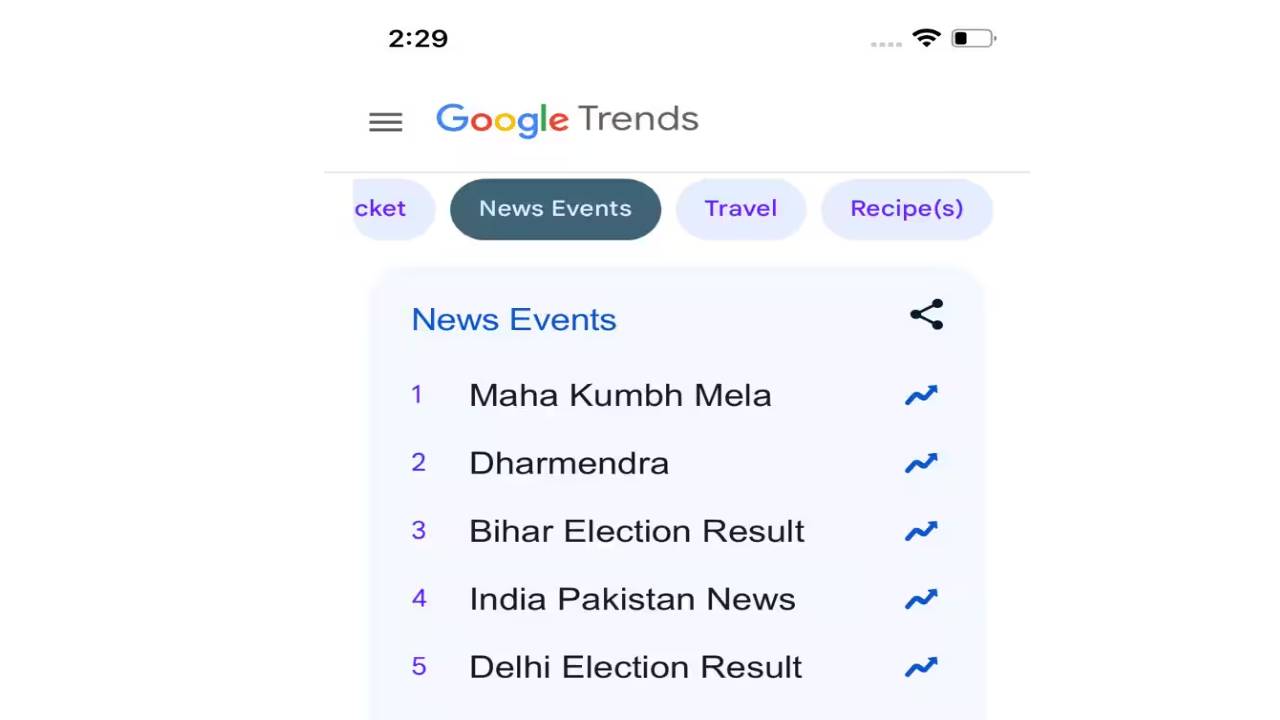The image size is (1280, 720).
Task: Click trending arrow for Delhi Election Result
Action: pos(921,667)
